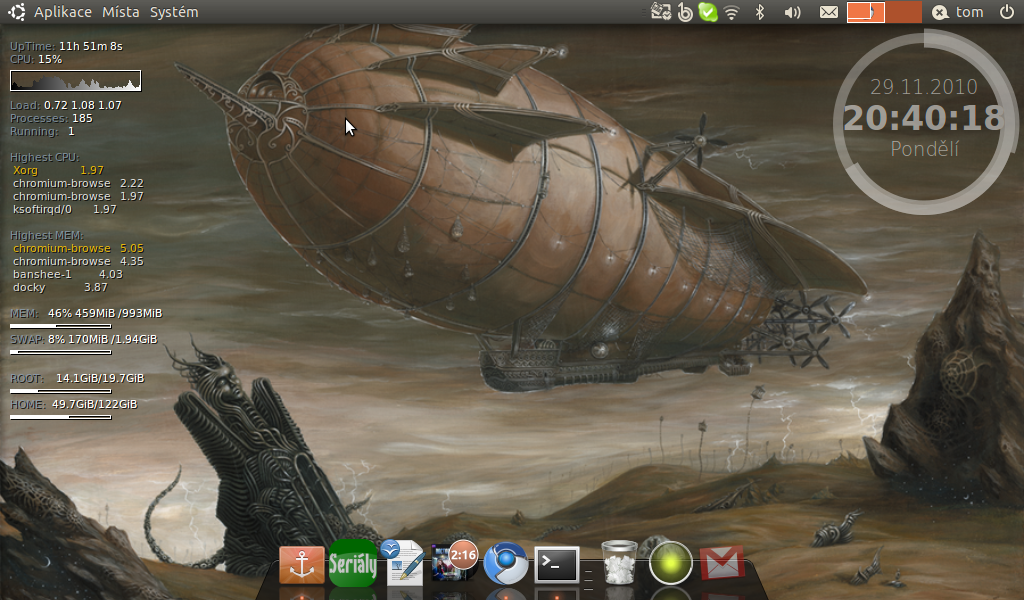Open the Wi-Fi network indicator
Image resolution: width=1024 pixels, height=600 pixels.
(731, 12)
